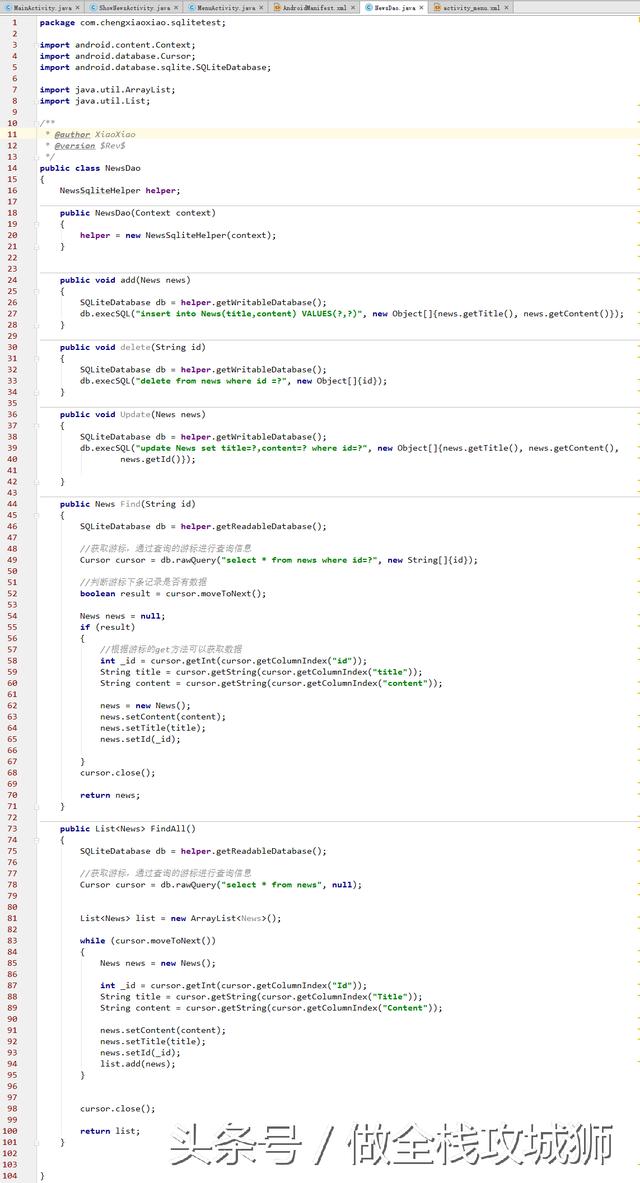Collapse the Javadoc comment at line 10

(36, 123)
